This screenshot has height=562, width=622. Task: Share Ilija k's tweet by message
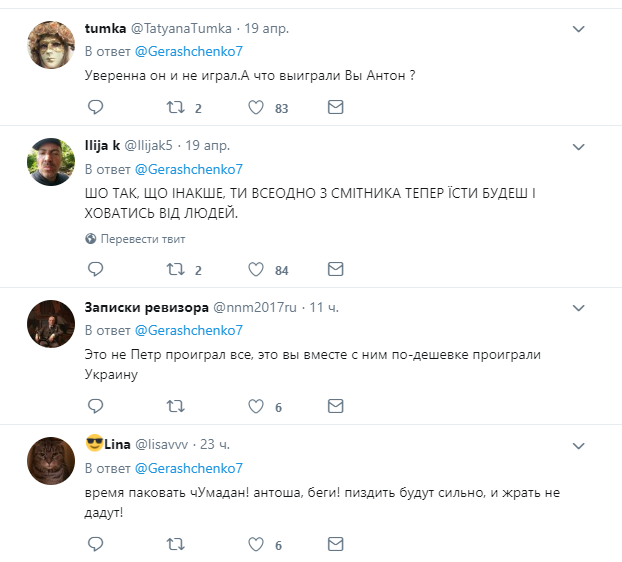[336, 269]
